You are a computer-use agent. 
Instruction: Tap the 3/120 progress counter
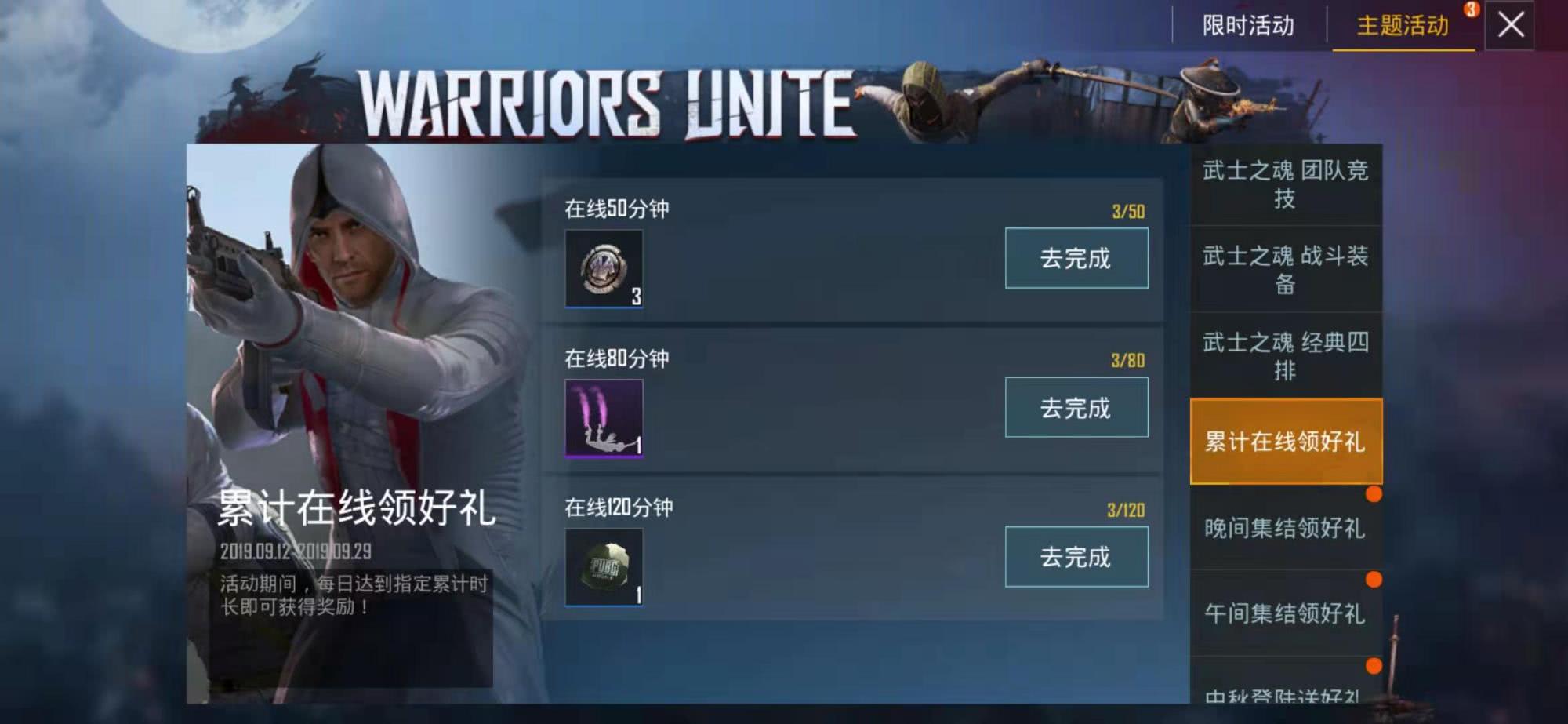[1126, 510]
